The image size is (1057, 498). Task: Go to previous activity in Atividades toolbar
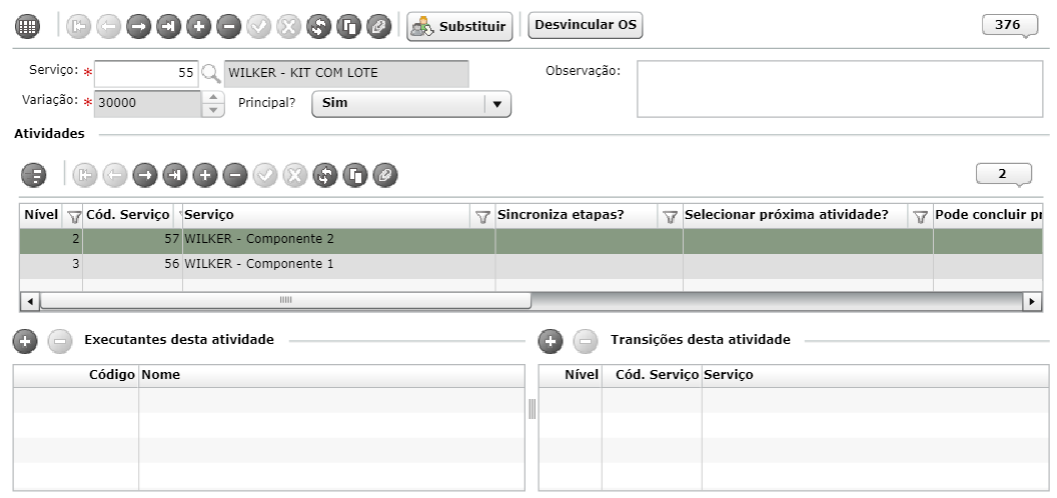[x=115, y=176]
